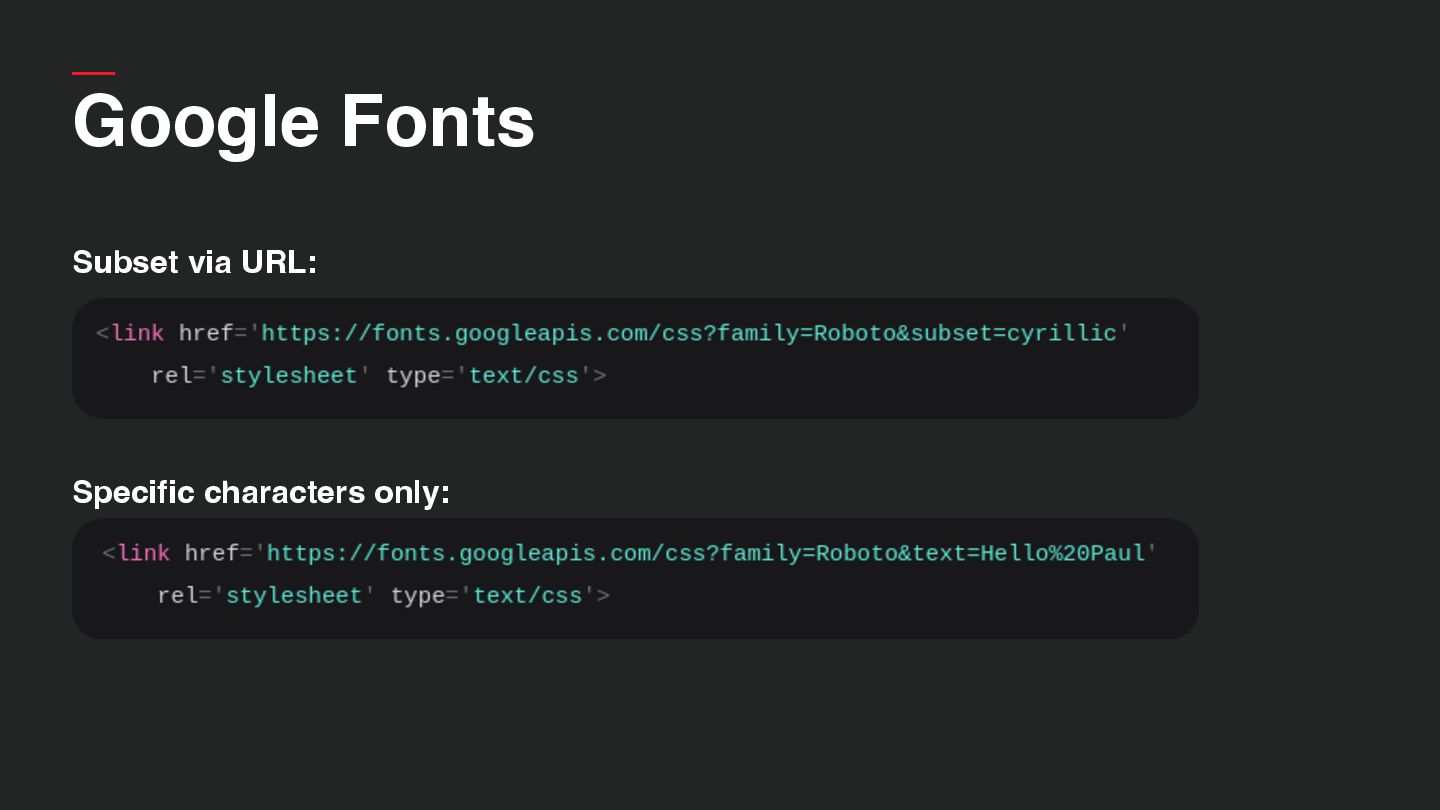1440x810 pixels.
Task: Click 'link' tag in first code block
Action: click(138, 333)
